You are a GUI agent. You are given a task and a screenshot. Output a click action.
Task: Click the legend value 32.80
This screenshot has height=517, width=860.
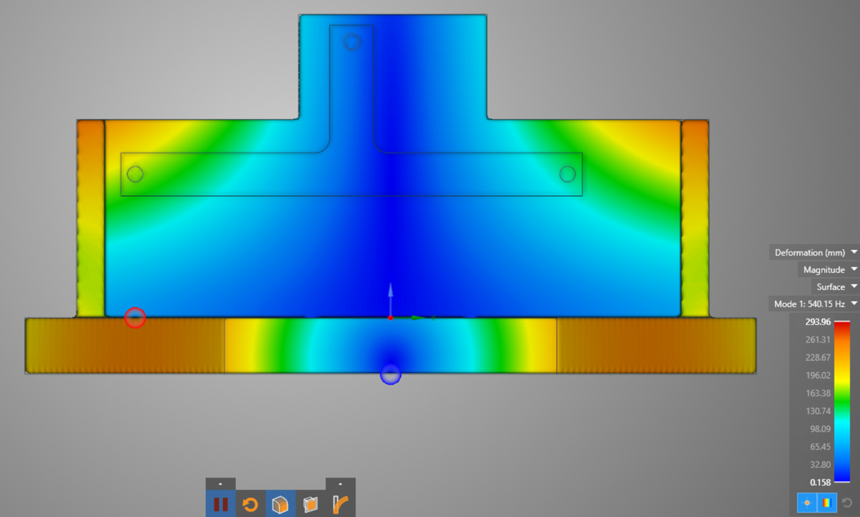pos(820,464)
